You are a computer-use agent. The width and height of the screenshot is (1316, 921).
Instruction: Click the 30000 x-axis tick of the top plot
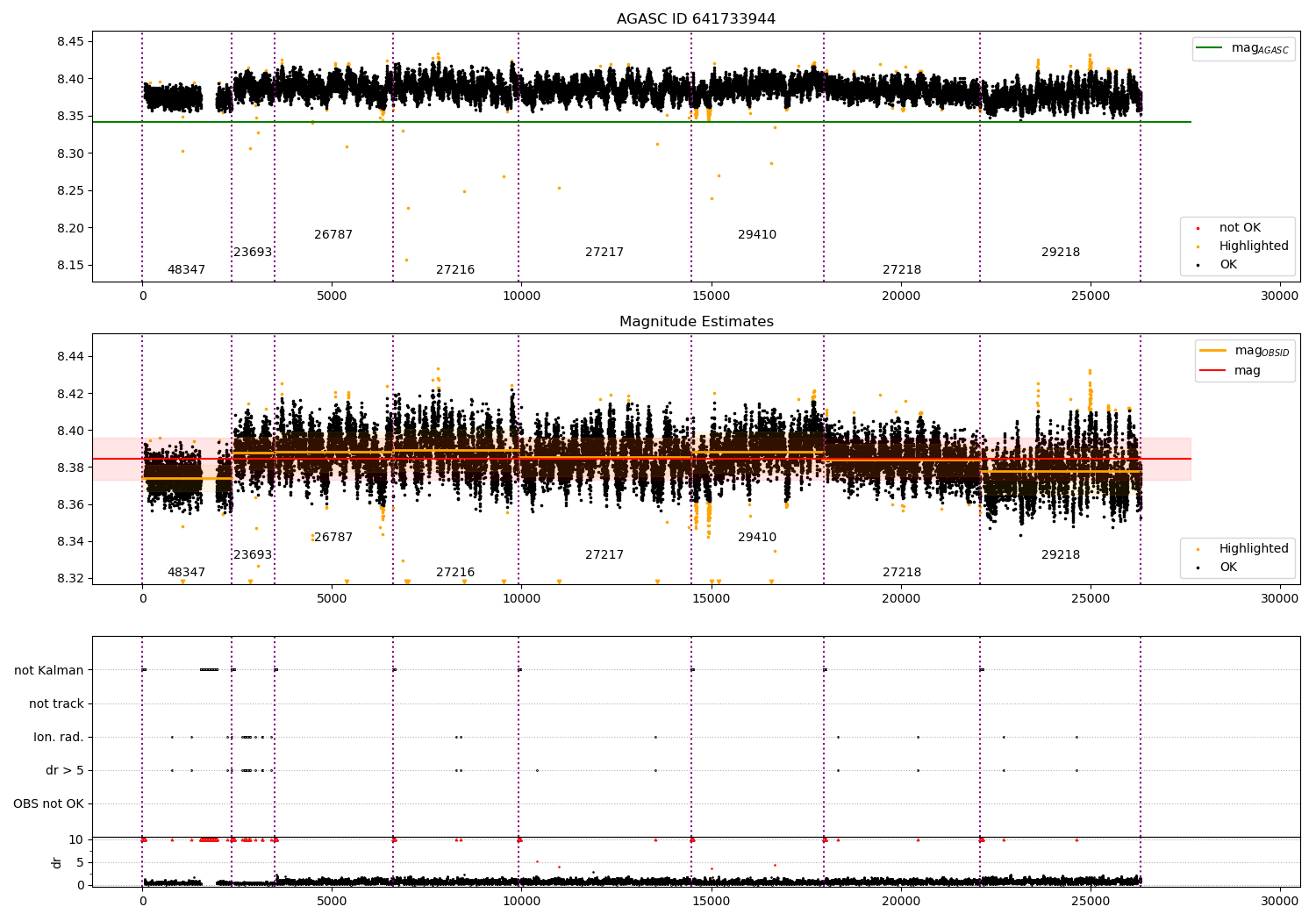1279,296
